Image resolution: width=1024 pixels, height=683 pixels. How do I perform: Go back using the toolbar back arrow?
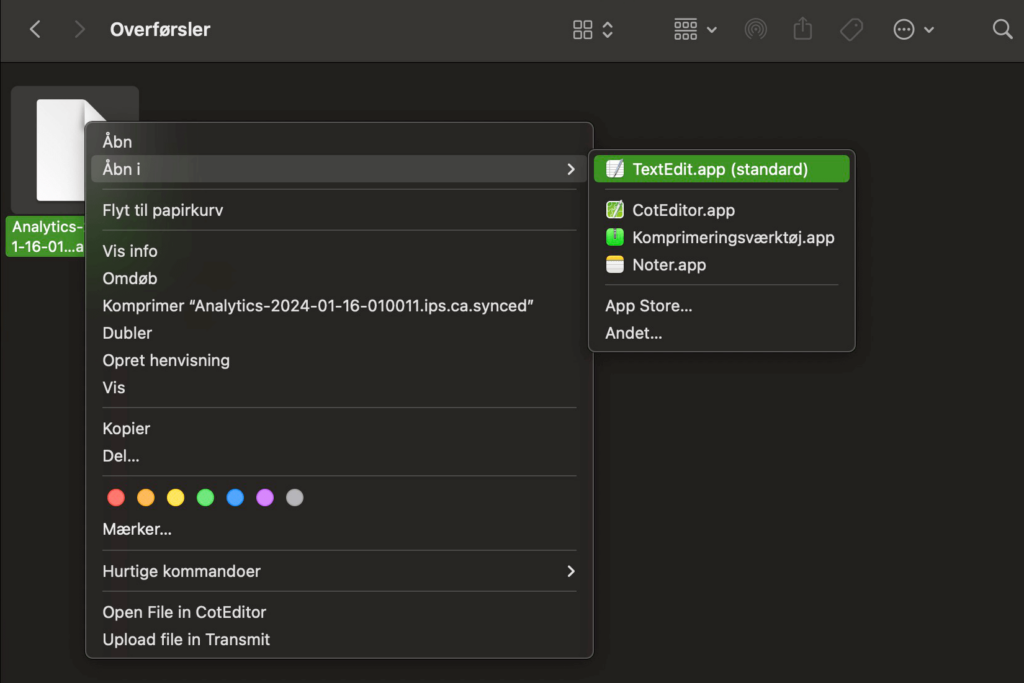[x=35, y=29]
